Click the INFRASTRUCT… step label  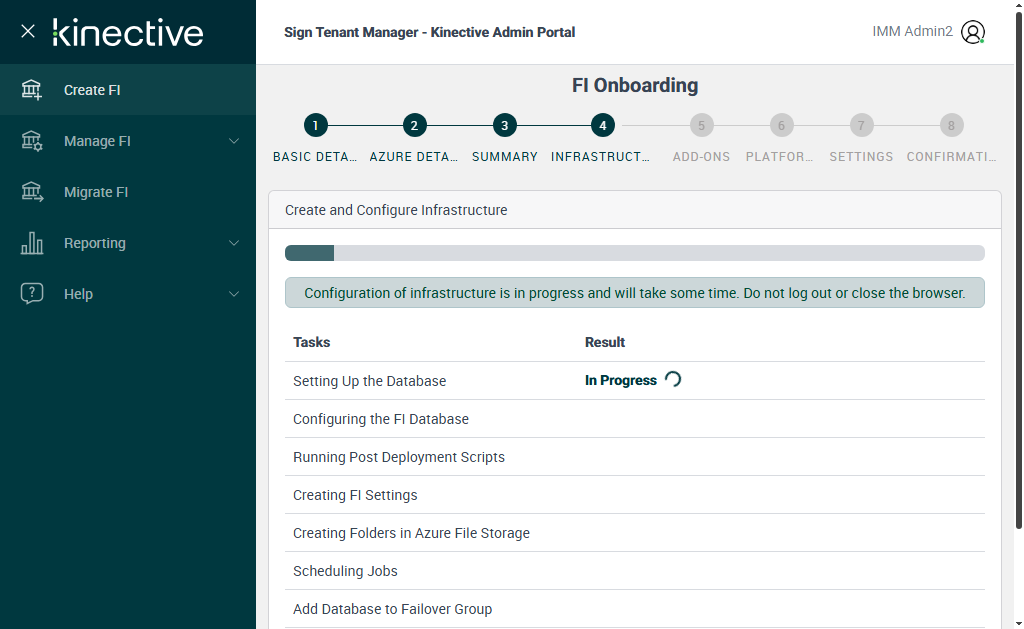coord(600,157)
